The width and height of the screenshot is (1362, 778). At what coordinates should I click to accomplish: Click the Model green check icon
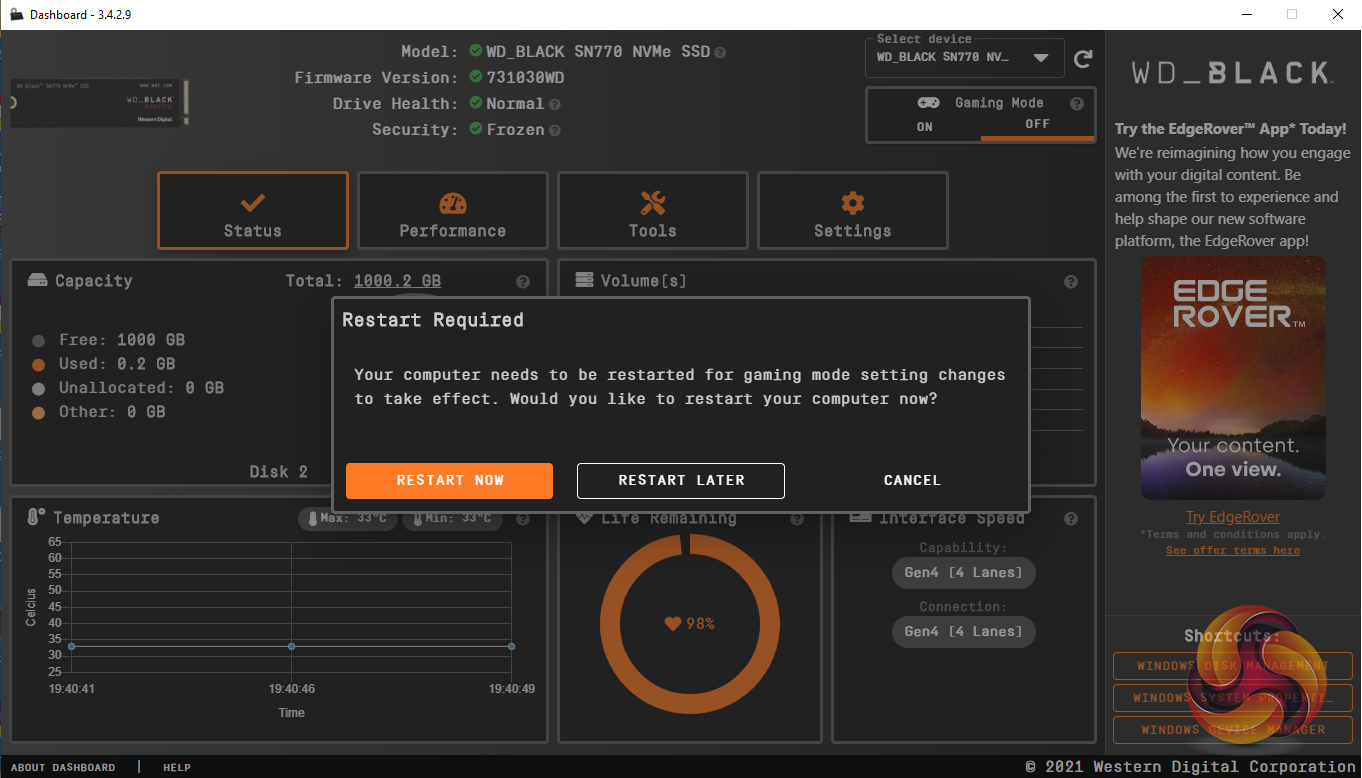coord(476,51)
